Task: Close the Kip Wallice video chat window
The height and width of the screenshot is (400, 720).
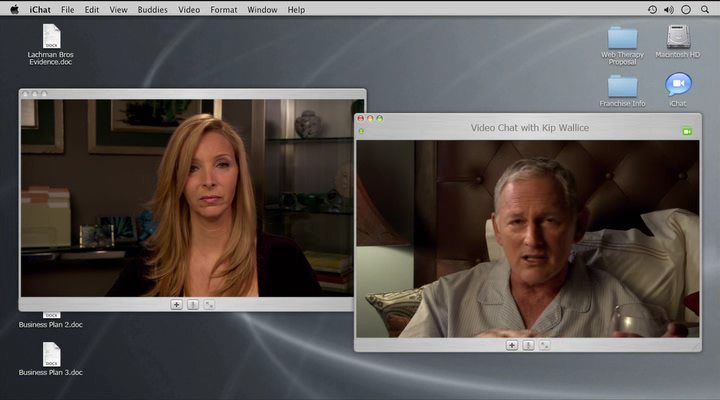Action: pyautogui.click(x=361, y=118)
